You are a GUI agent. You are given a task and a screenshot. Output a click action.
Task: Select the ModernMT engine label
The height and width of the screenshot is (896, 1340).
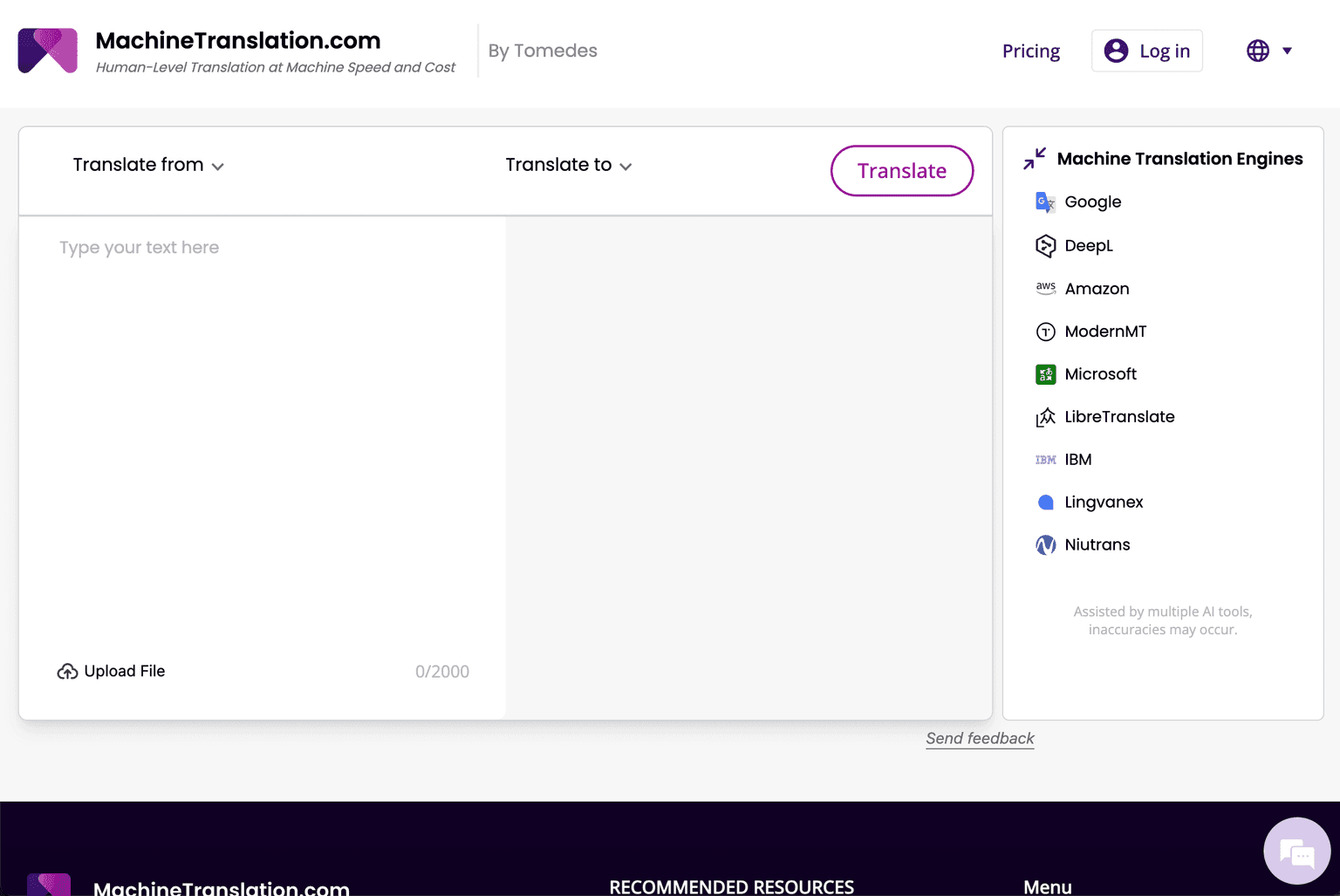[x=1105, y=332]
